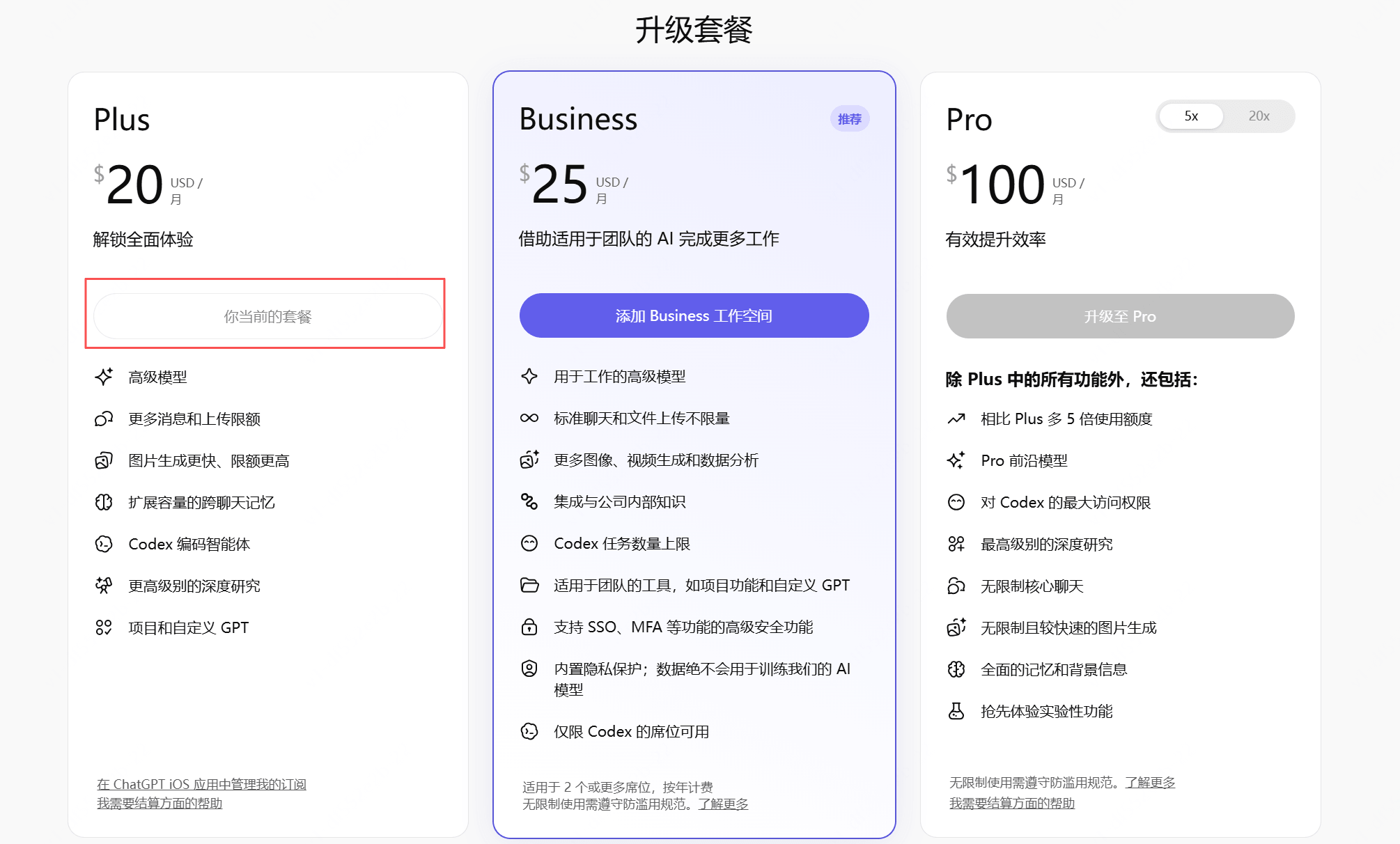The image size is (1400, 844).
Task: Click the infinity icon for 标准聊天和文件上传不限量
Action: click(x=529, y=418)
